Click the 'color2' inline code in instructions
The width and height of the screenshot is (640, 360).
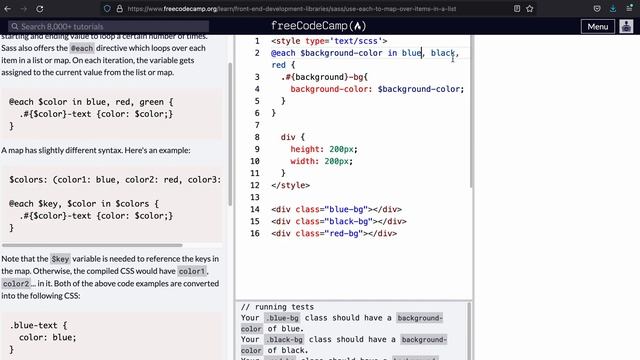point(16,284)
